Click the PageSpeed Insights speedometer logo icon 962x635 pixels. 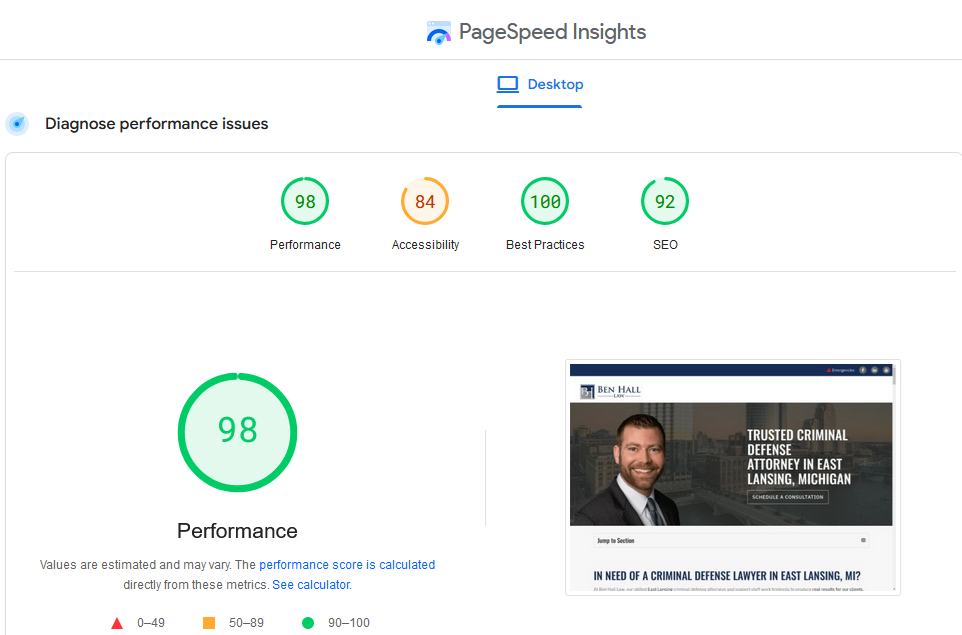point(438,31)
